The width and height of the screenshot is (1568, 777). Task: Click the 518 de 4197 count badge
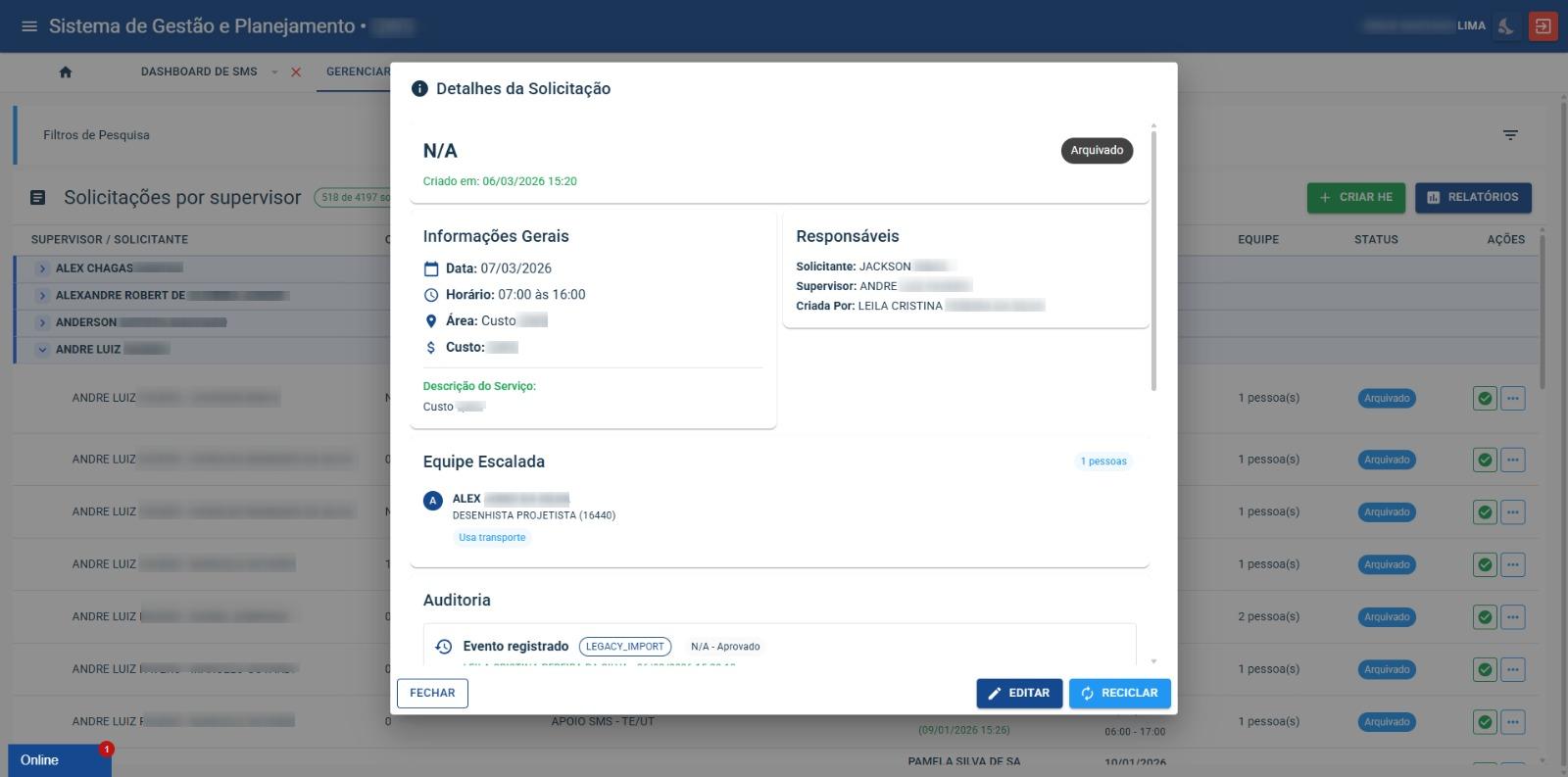point(353,198)
